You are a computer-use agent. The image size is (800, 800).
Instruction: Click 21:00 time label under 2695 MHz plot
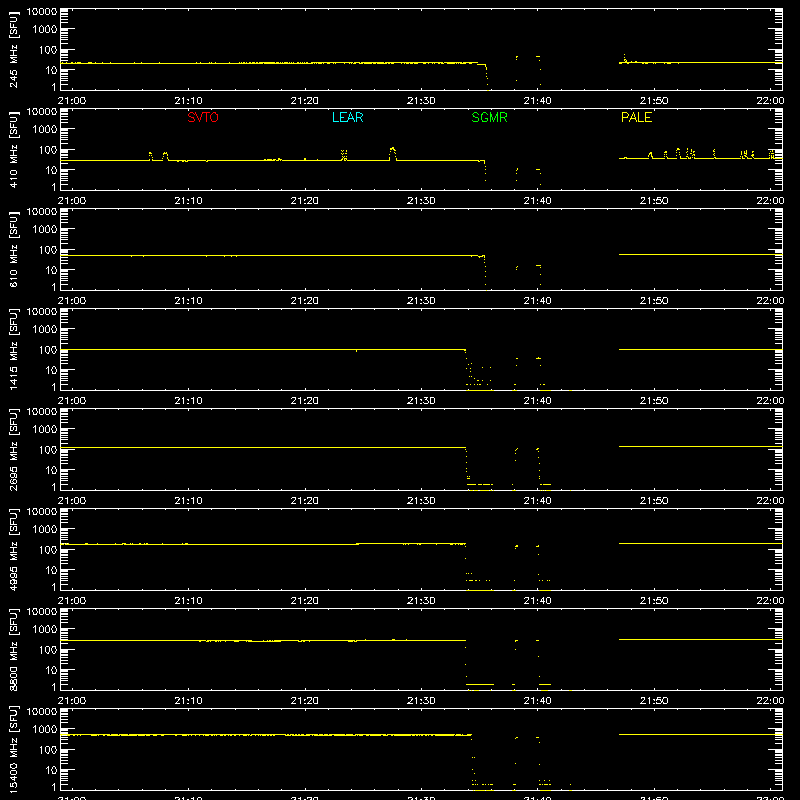click(x=72, y=501)
